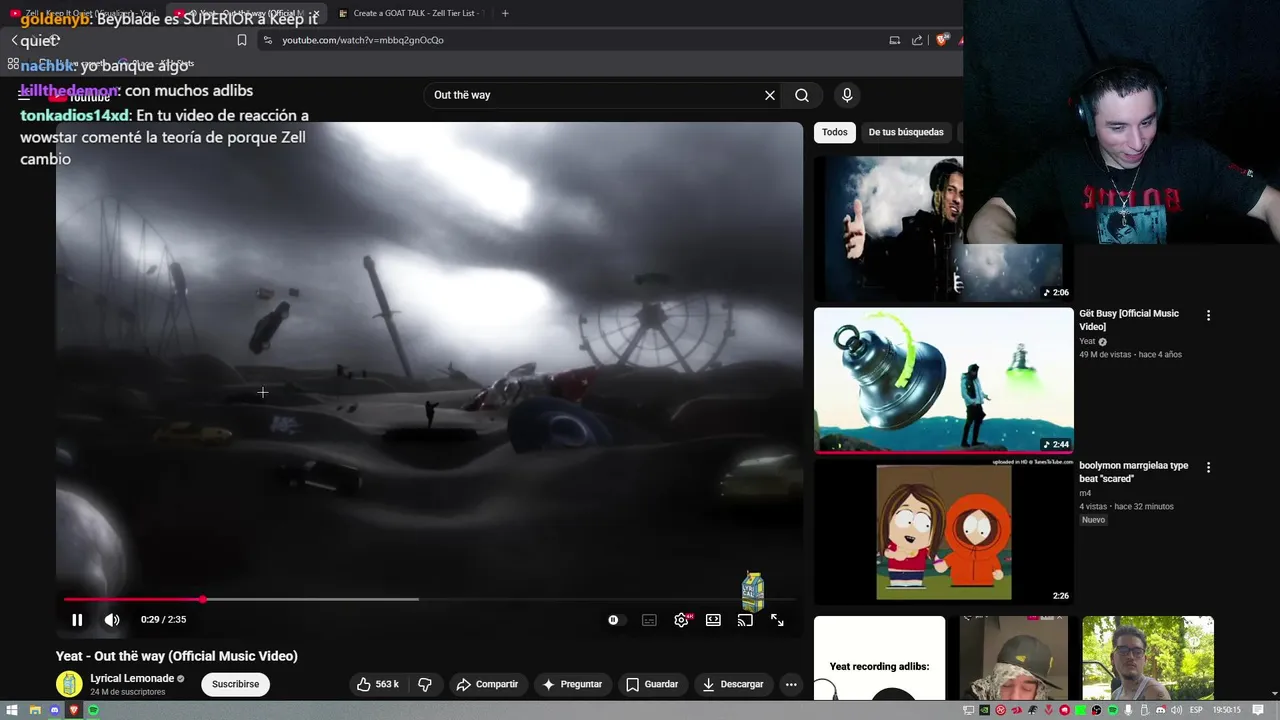1280x720 pixels.
Task: Select the De tus búsquedas chip
Action: 906,132
